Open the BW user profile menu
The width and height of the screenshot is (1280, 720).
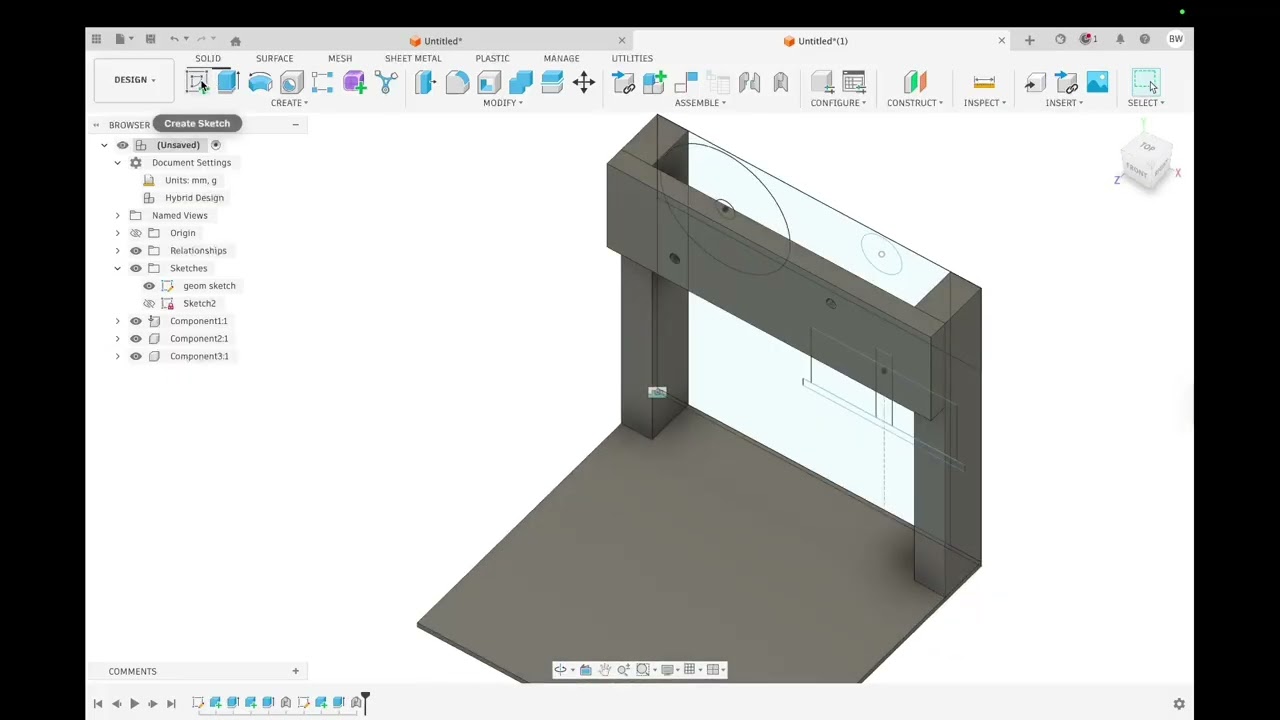click(1176, 39)
